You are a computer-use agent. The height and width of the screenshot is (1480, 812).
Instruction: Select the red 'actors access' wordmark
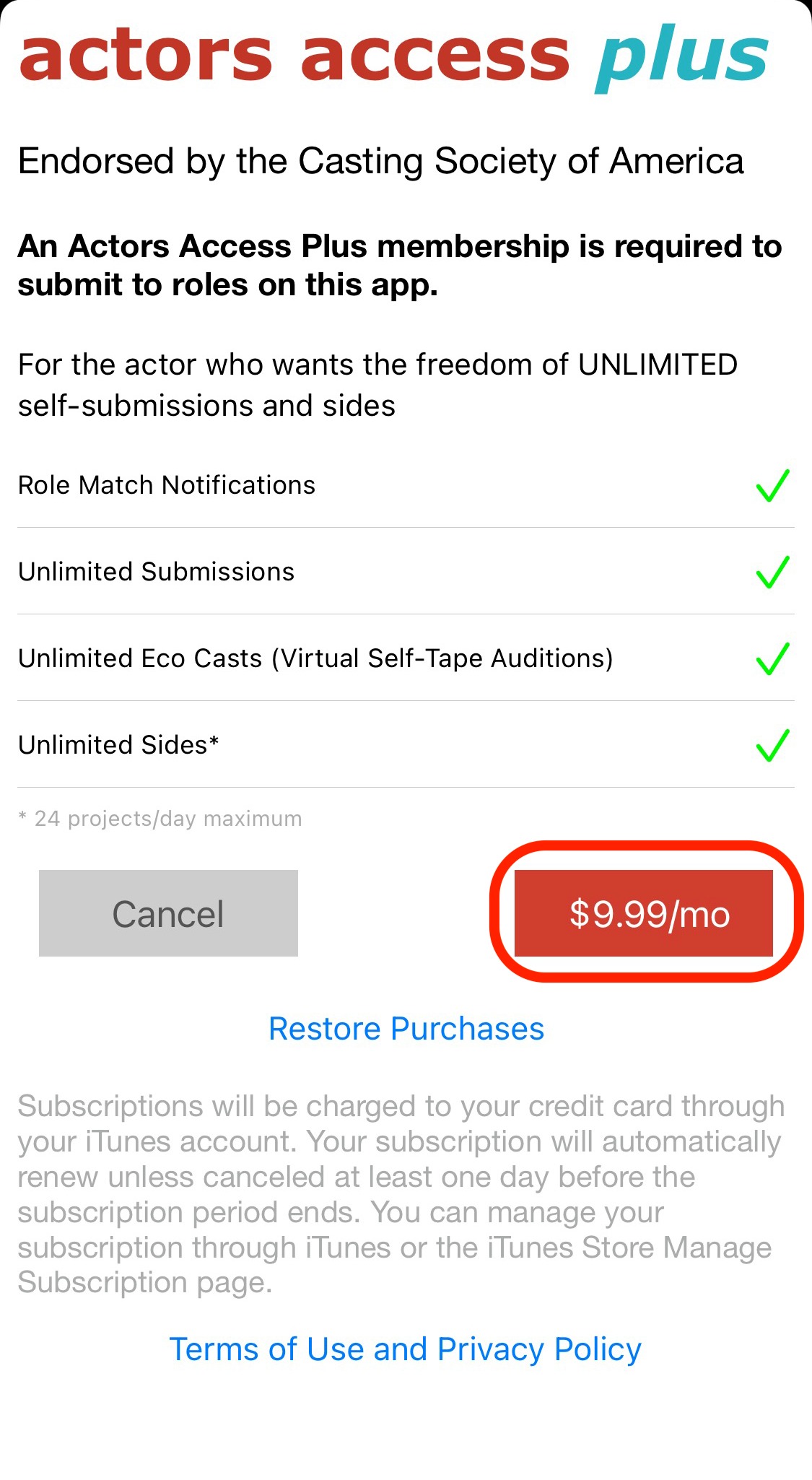[x=292, y=54]
